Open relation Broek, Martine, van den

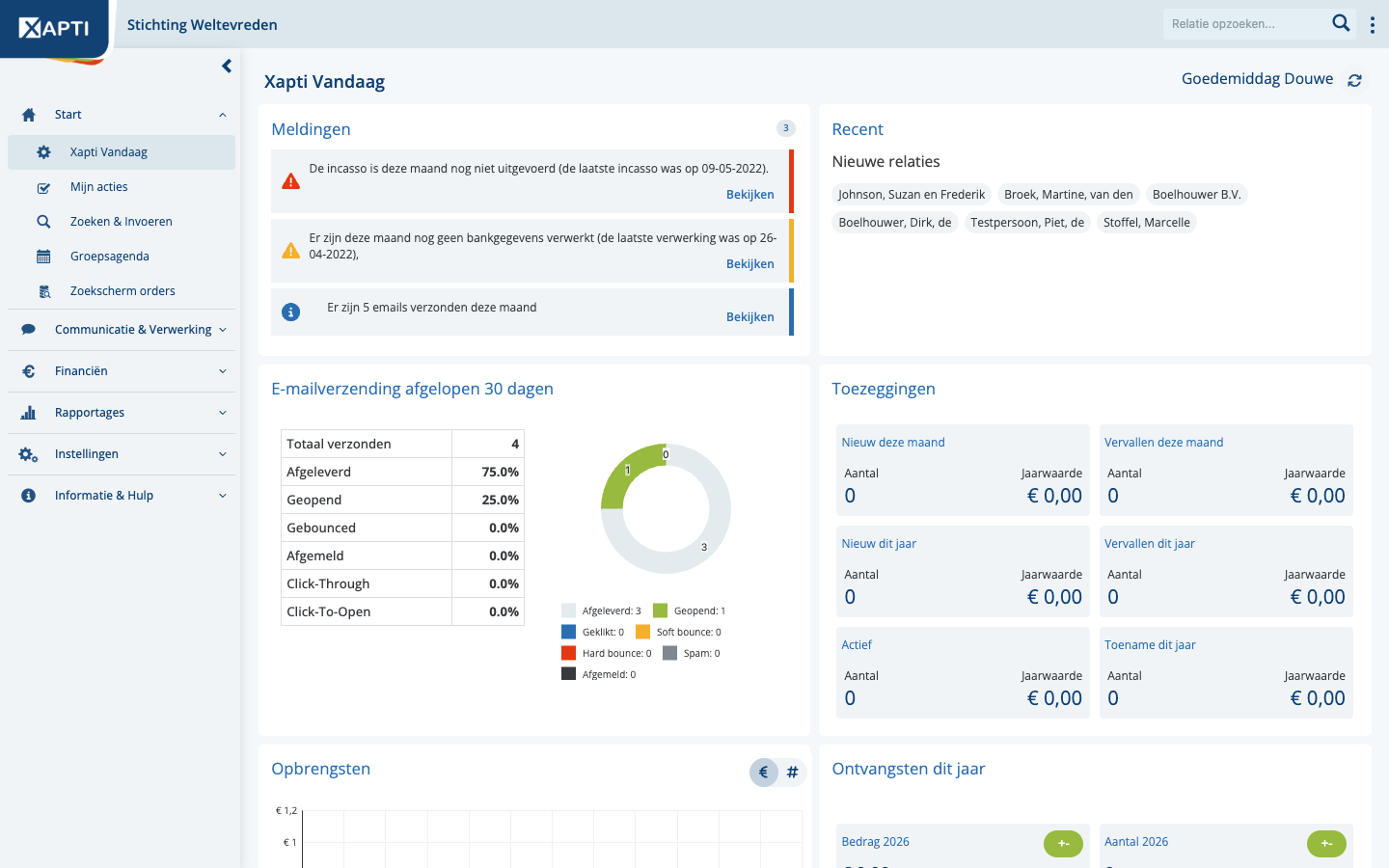[x=1069, y=195]
